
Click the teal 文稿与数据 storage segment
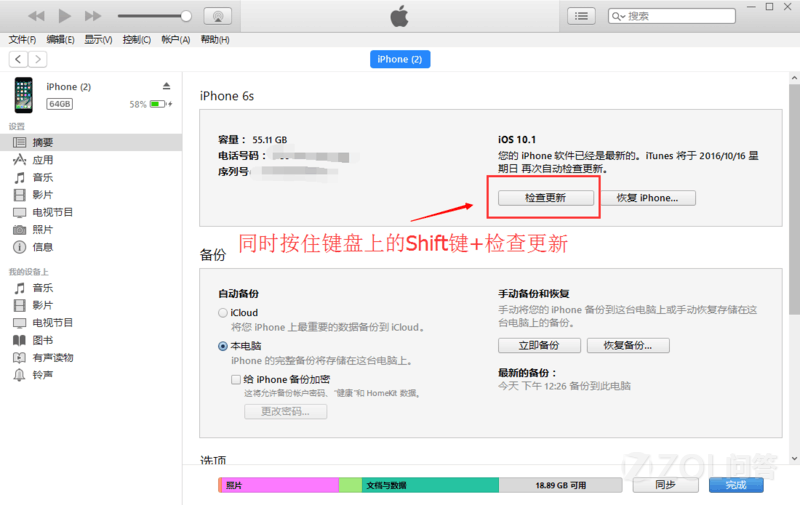click(x=430, y=485)
